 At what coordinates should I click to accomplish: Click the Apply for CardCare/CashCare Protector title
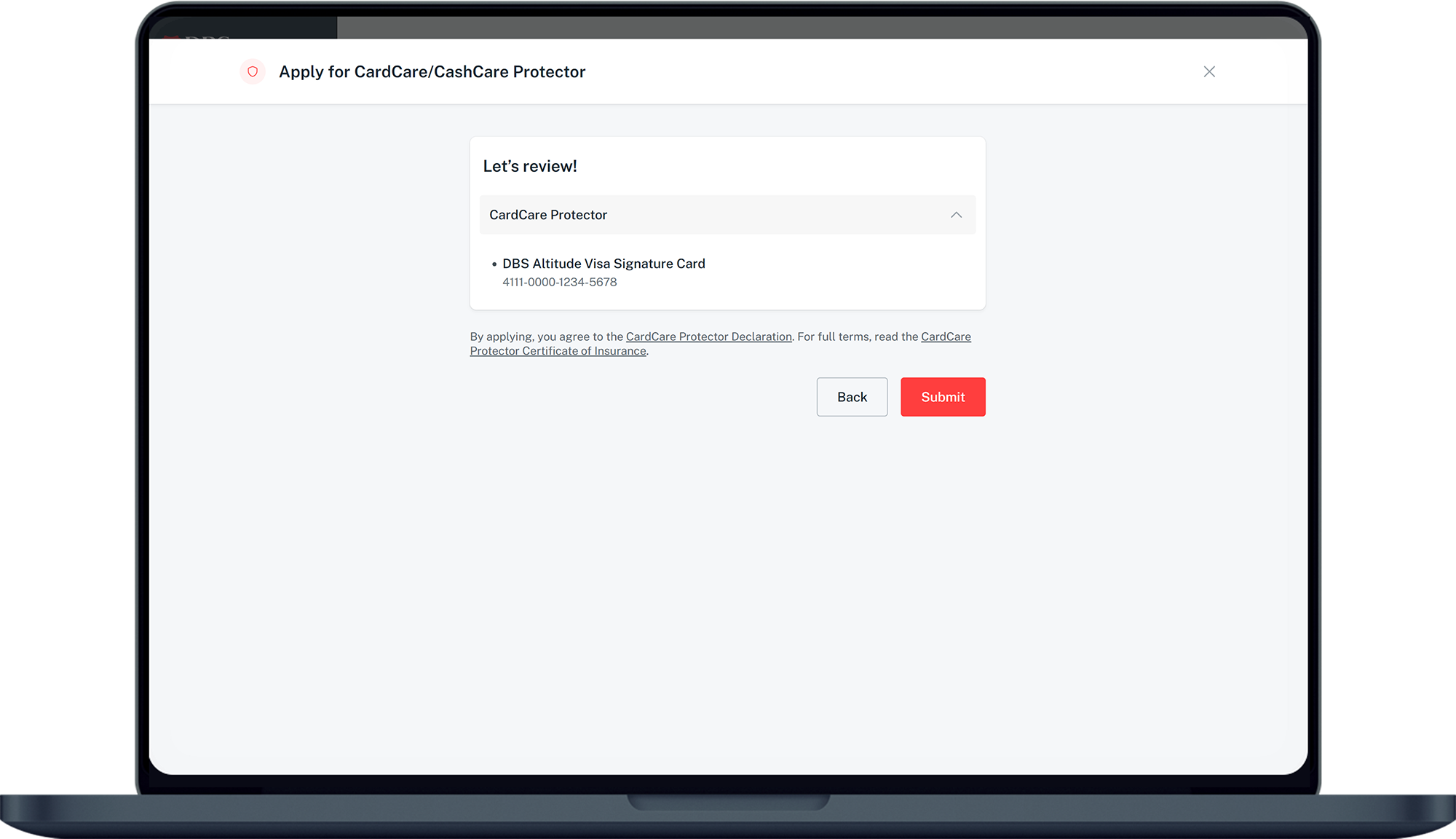(x=432, y=71)
